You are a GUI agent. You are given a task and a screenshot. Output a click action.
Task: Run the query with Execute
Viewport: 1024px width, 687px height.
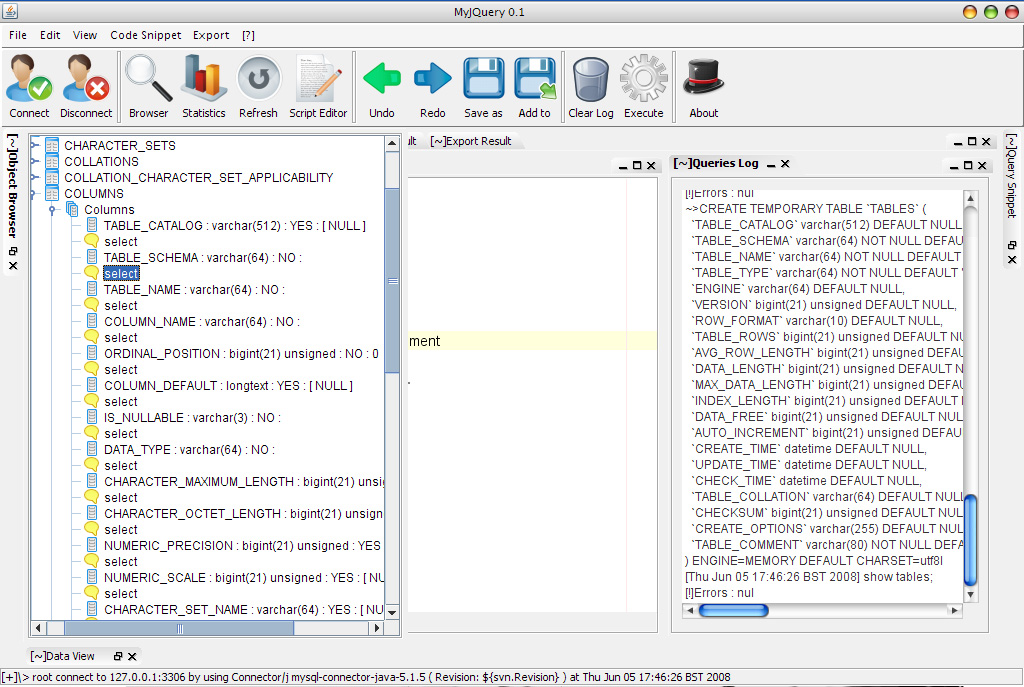[x=643, y=80]
